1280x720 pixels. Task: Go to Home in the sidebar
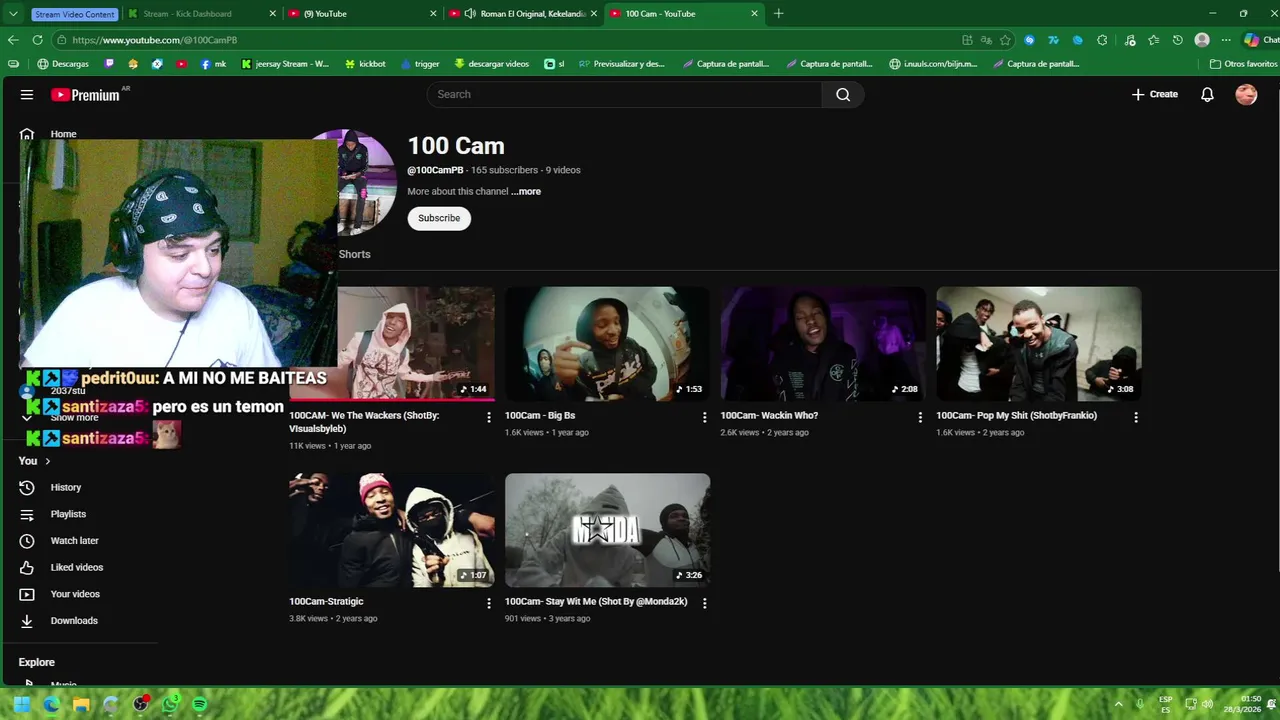tap(63, 134)
